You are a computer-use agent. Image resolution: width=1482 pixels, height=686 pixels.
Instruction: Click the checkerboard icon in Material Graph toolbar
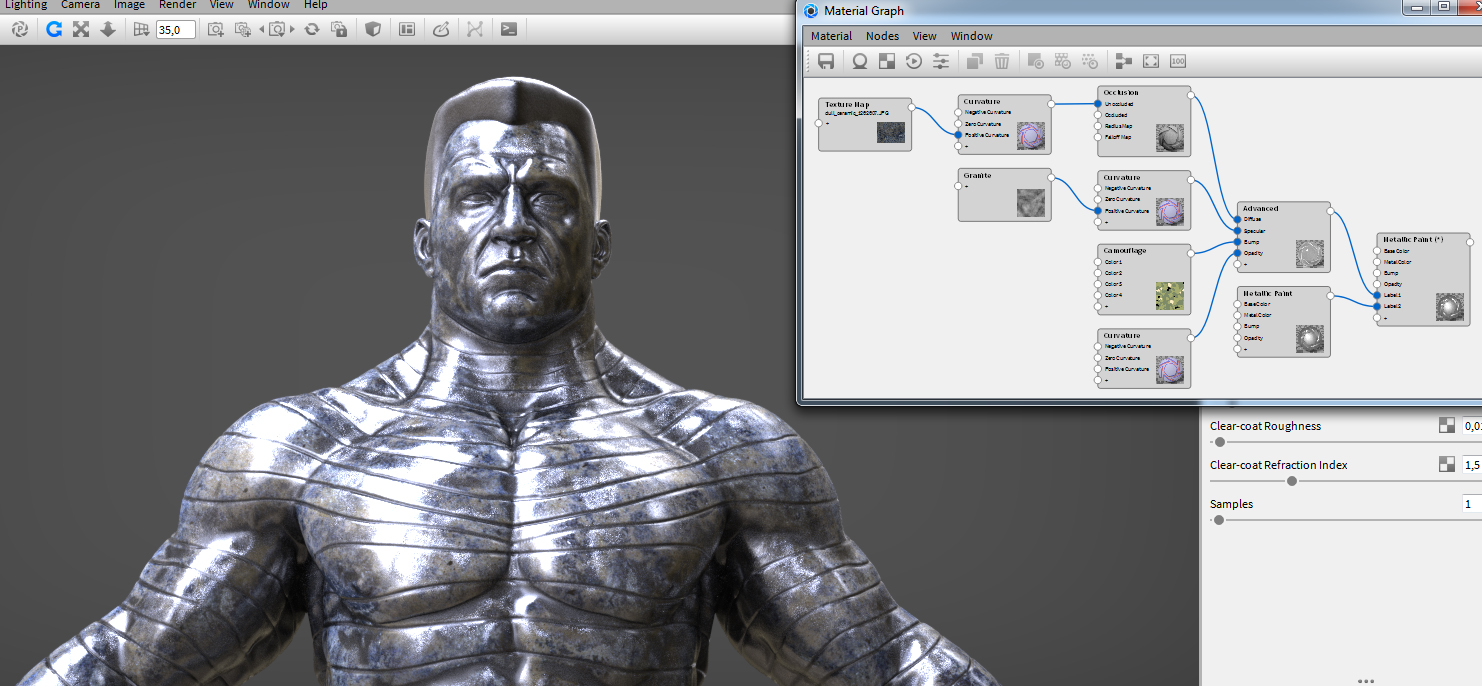(x=886, y=61)
